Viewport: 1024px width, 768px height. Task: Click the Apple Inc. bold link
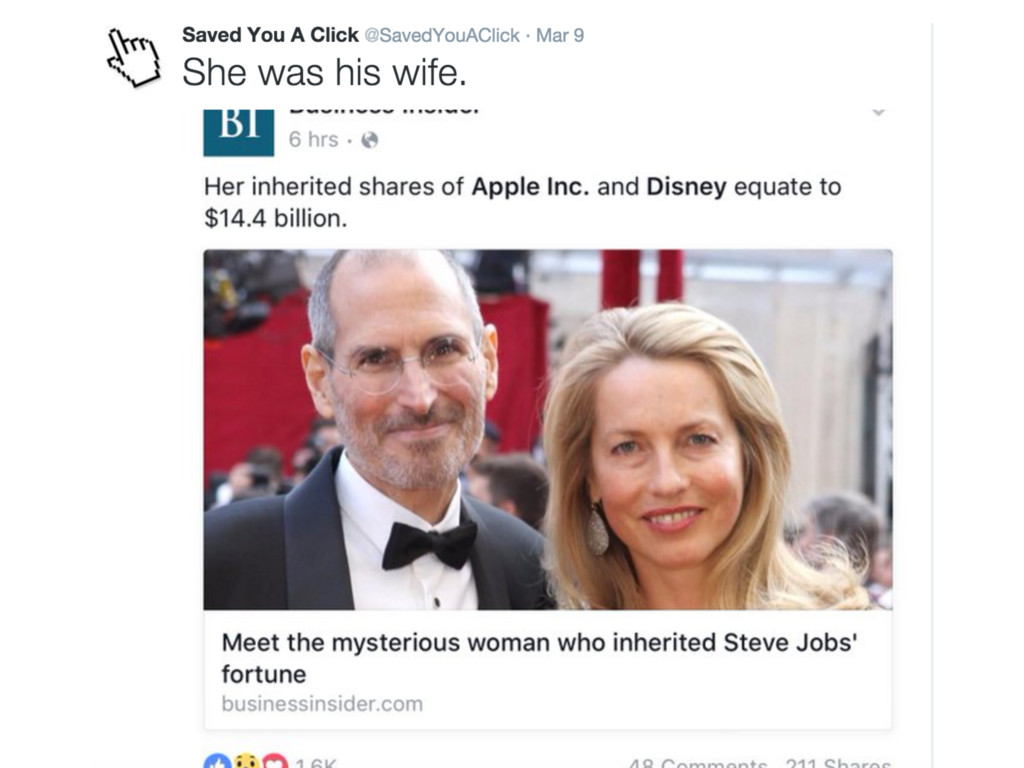point(530,187)
